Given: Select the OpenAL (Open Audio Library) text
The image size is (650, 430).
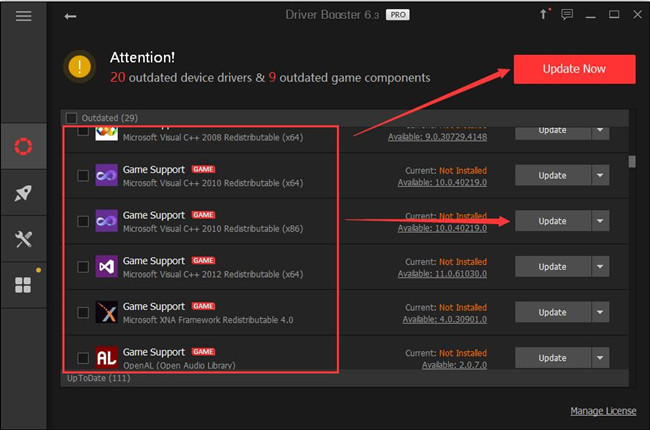Looking at the screenshot, I should click(179, 365).
